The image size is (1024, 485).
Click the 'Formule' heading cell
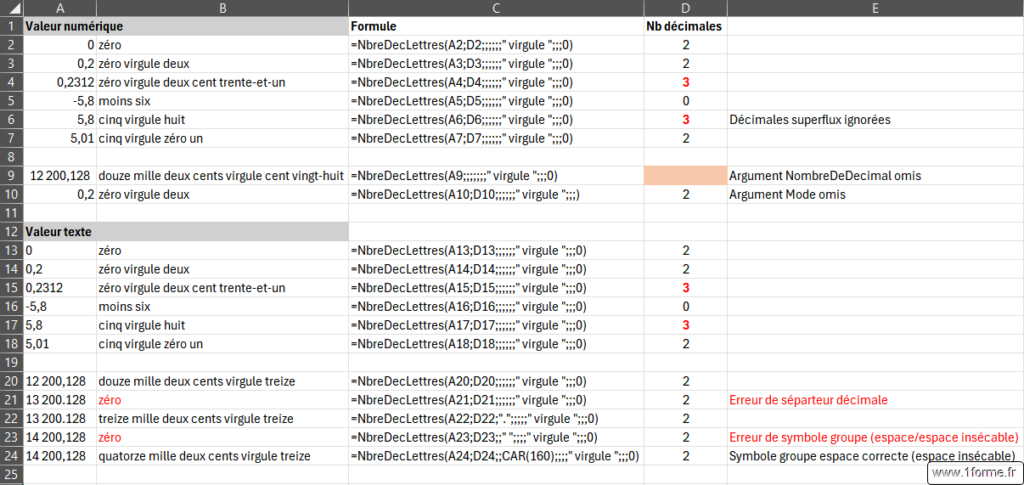[x=496, y=27]
